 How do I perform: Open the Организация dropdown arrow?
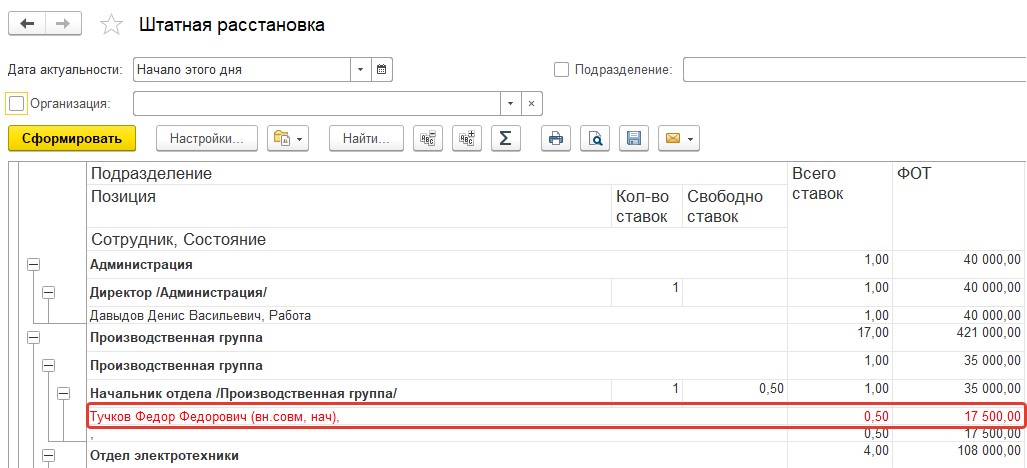tap(511, 103)
